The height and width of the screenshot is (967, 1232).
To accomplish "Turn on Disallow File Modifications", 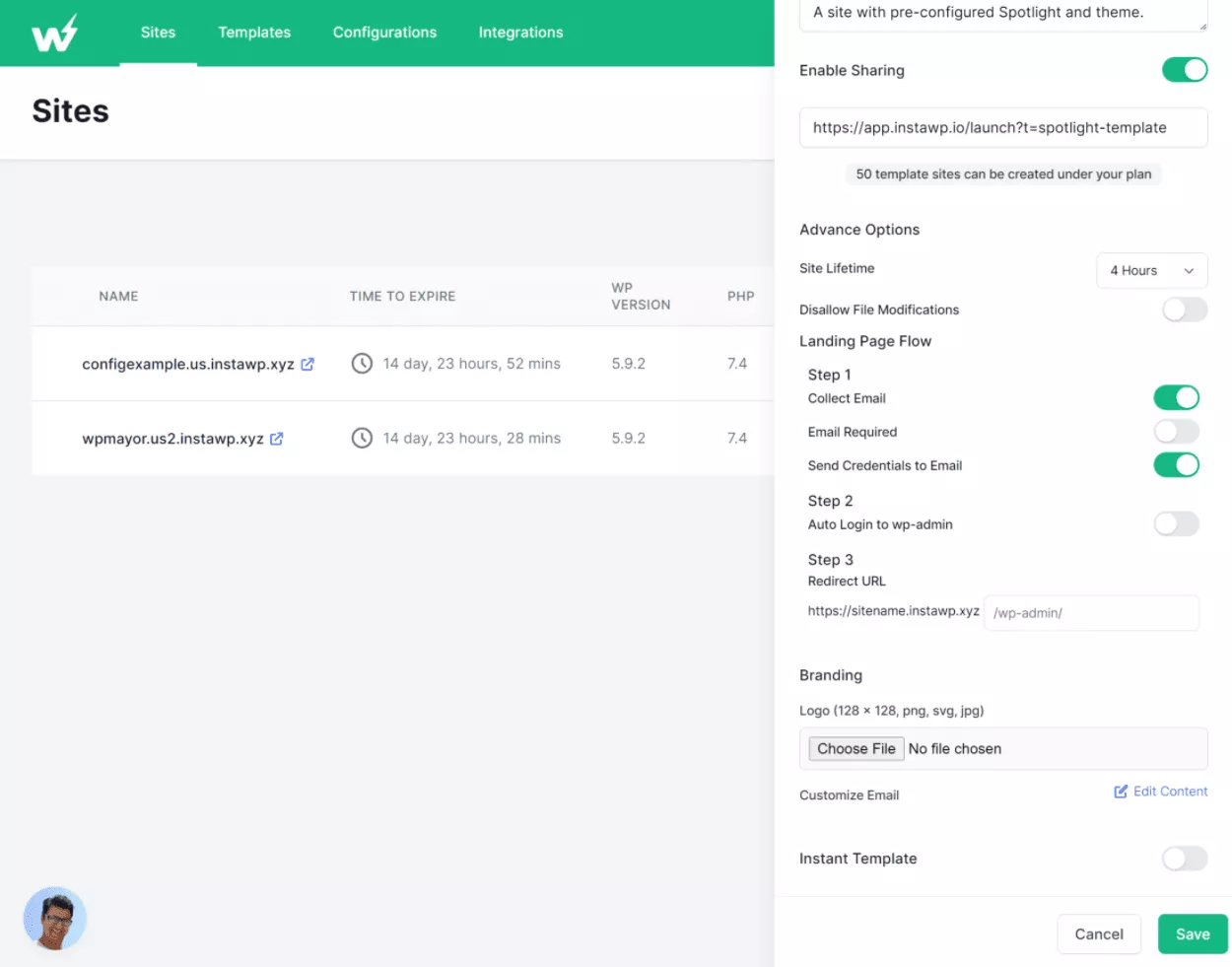I will [x=1185, y=310].
